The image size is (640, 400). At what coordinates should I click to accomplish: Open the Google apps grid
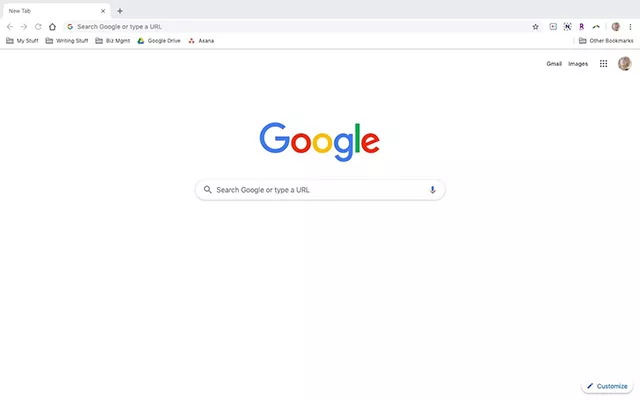603,64
